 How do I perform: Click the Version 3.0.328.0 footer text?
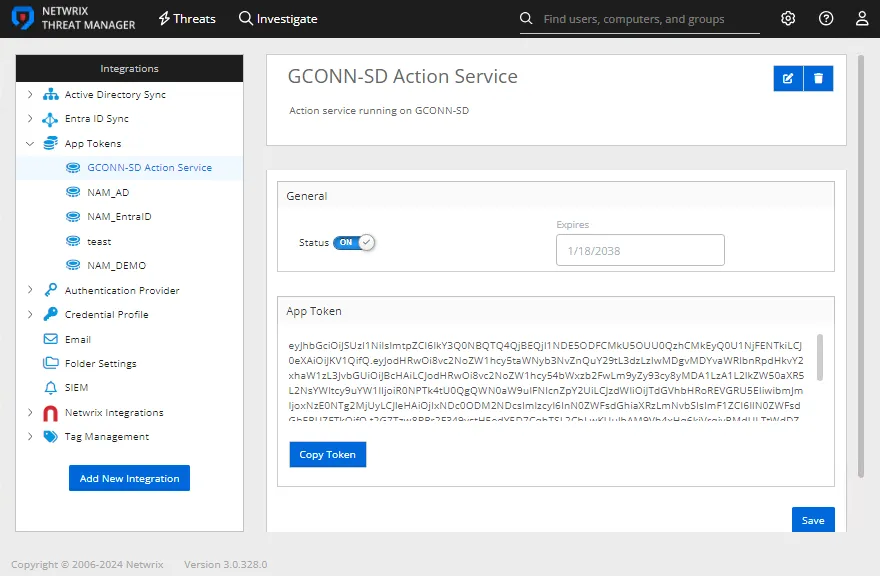tap(226, 564)
